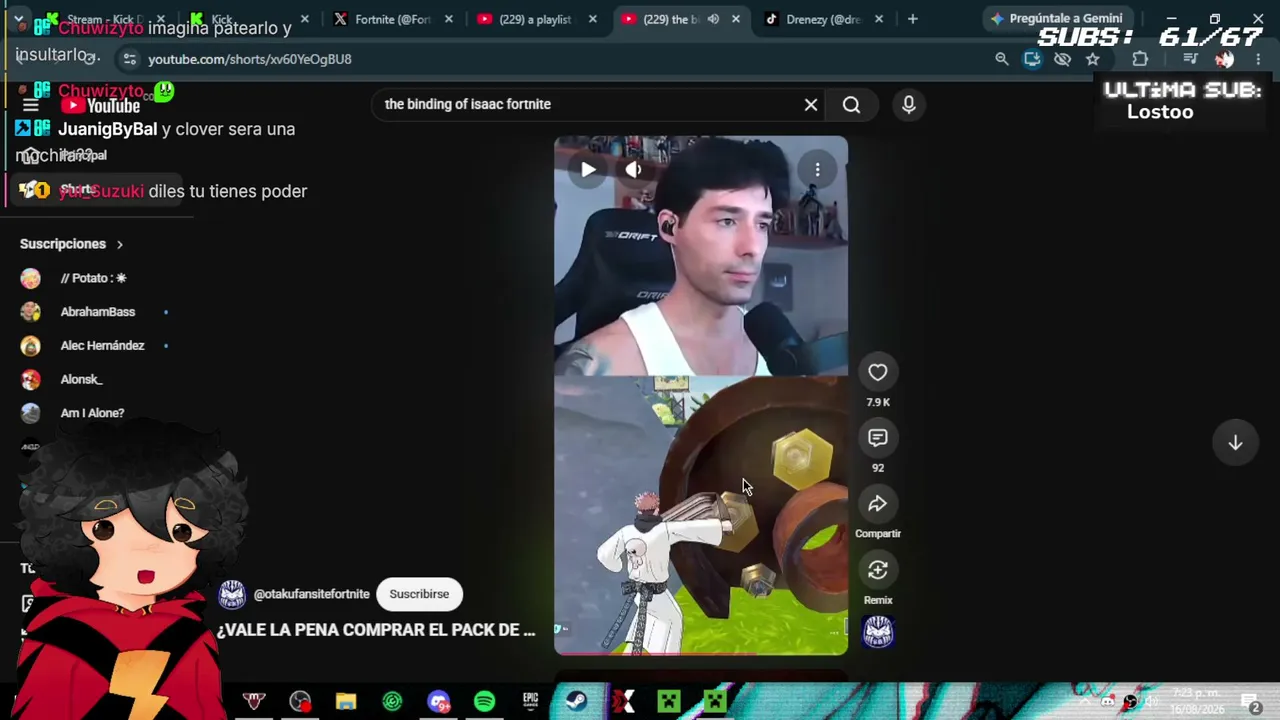Open the Chrome three-dot menu

click(1258, 59)
